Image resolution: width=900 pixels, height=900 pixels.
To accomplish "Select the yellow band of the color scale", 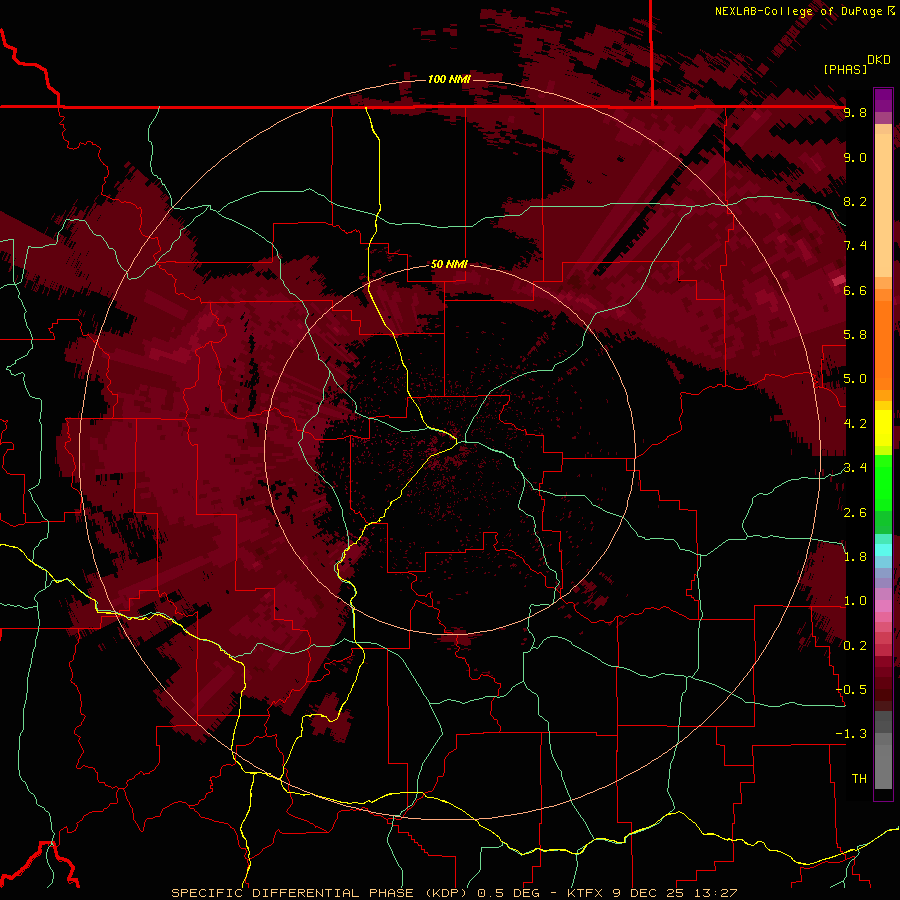I will coord(883,428).
